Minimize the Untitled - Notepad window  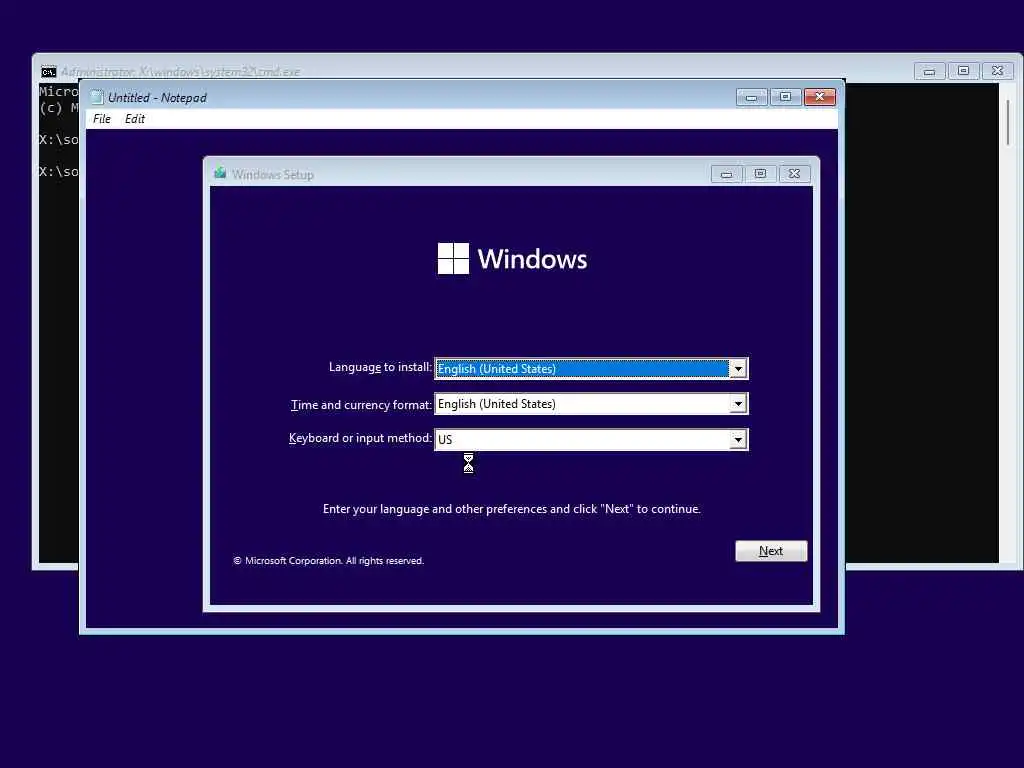pos(752,97)
